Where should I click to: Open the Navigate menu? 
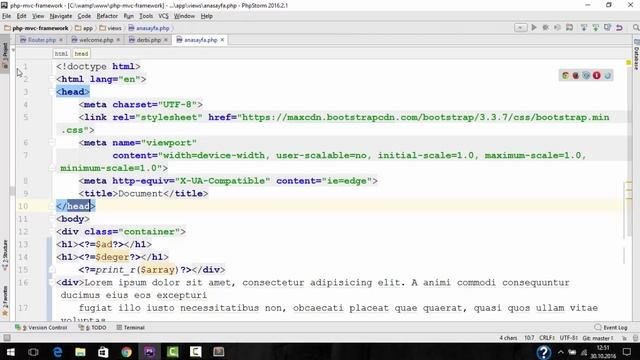(61, 16)
